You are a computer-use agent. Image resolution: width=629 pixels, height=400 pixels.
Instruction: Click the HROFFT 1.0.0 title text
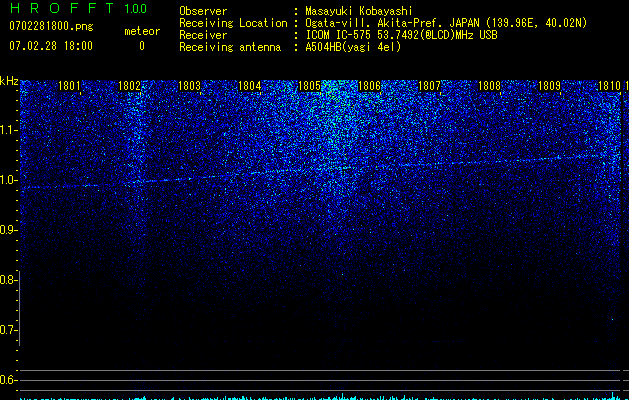[78, 8]
